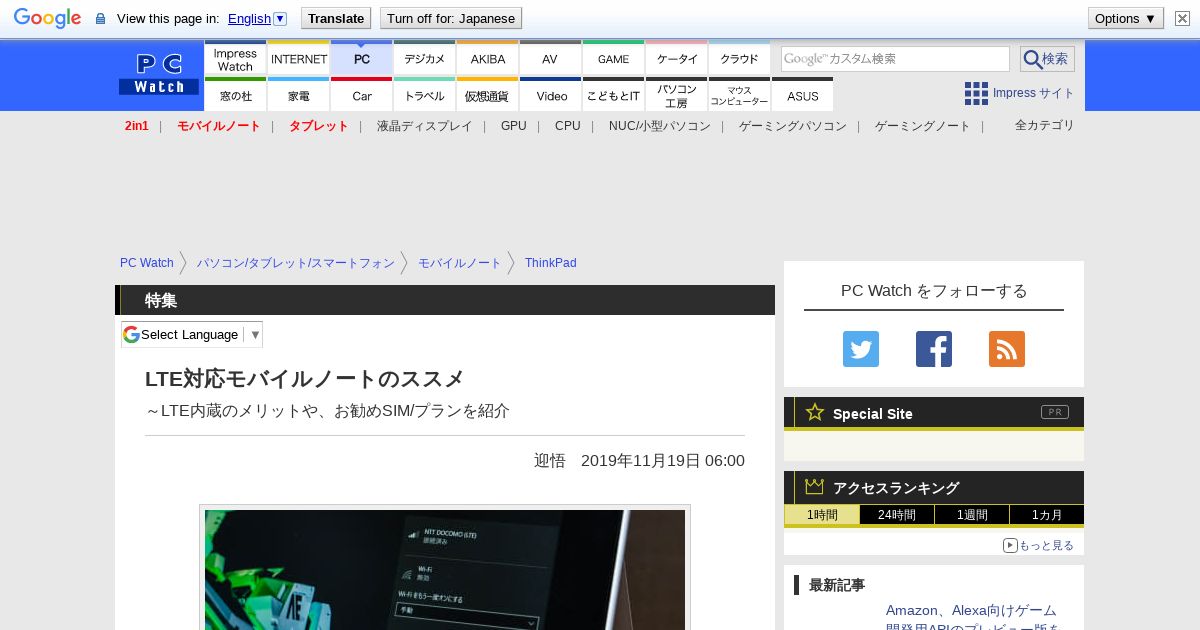Open the ゲーミングパソコン category link
This screenshot has height=630, width=1200.
(793, 126)
